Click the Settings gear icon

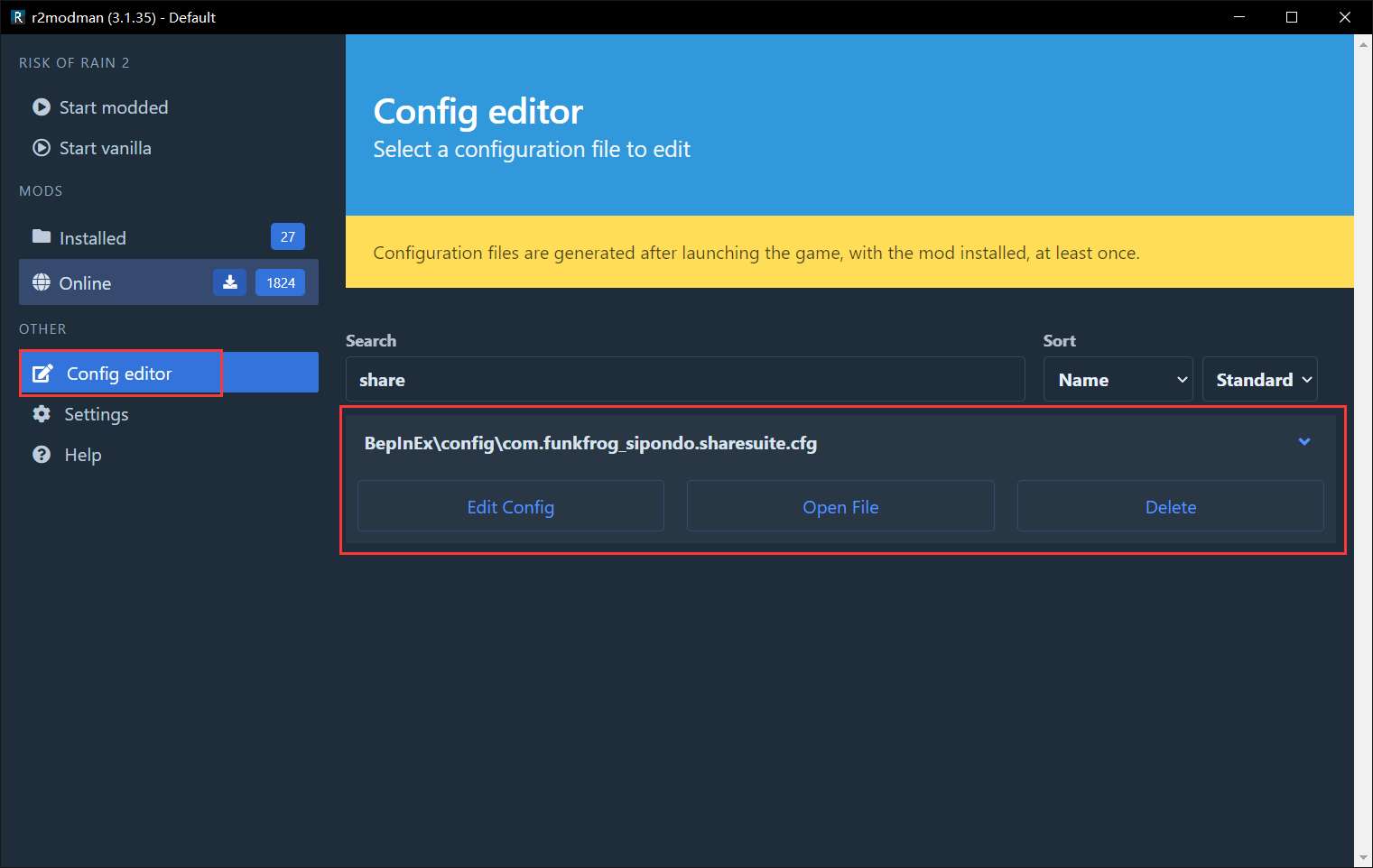42,414
